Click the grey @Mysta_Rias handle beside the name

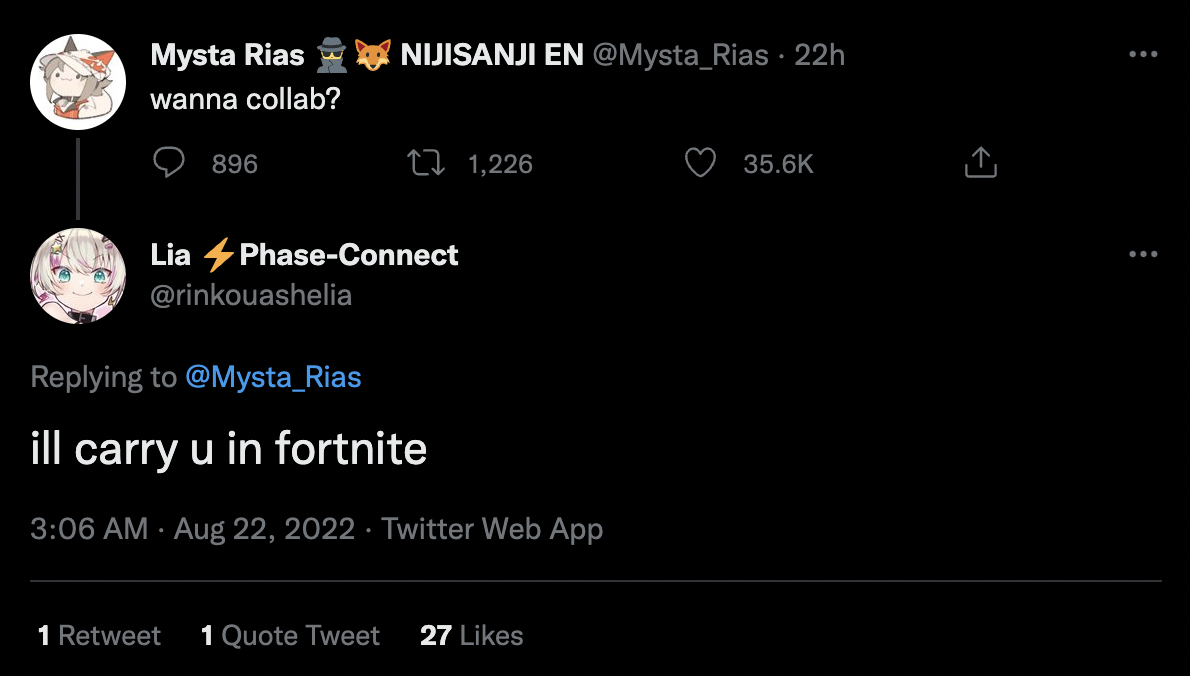point(680,55)
